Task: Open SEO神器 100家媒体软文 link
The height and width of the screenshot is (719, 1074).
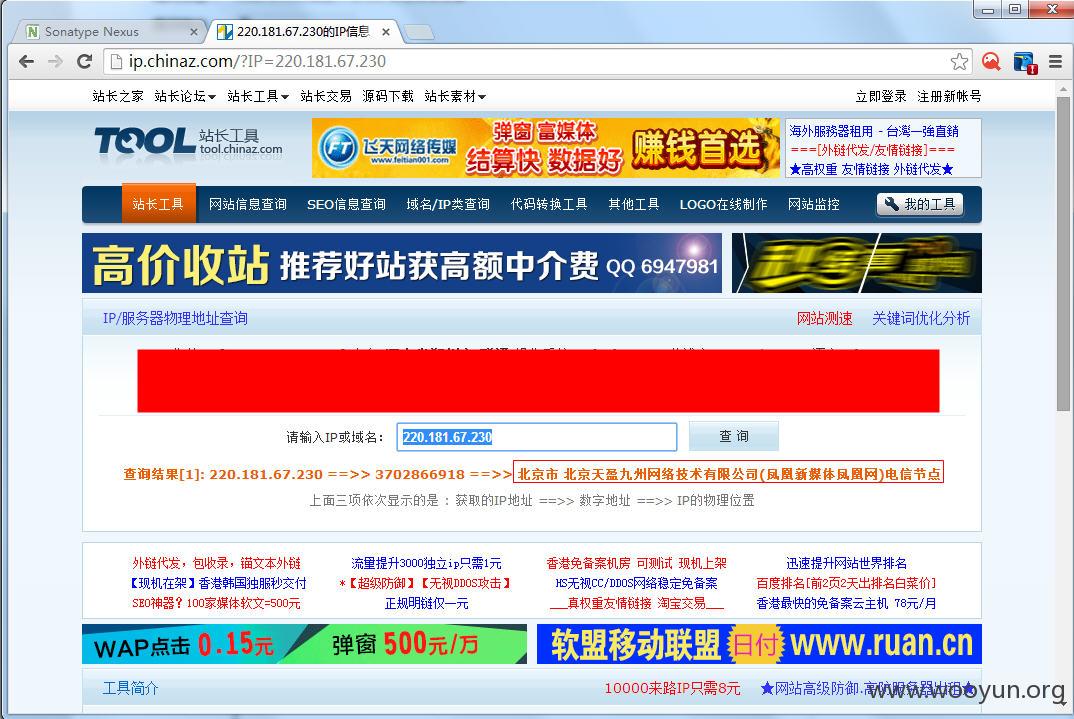Action: click(x=216, y=603)
